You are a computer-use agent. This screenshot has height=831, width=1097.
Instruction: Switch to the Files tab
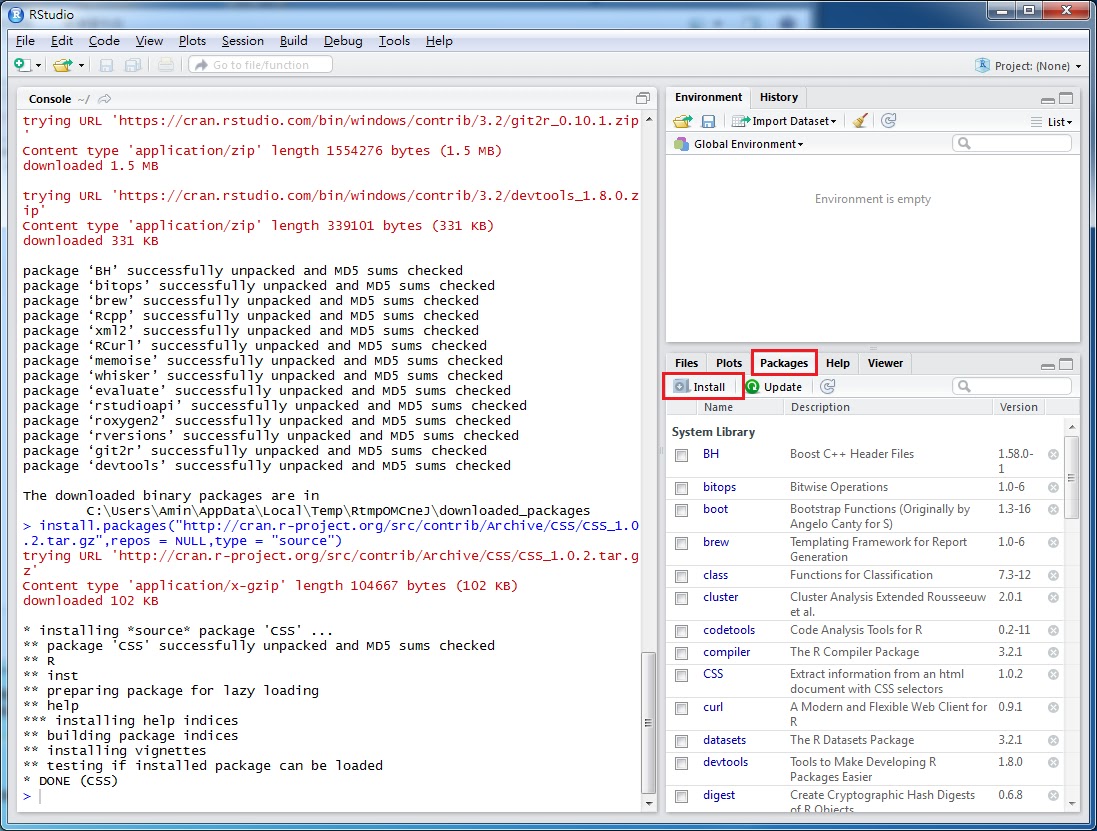[x=686, y=363]
